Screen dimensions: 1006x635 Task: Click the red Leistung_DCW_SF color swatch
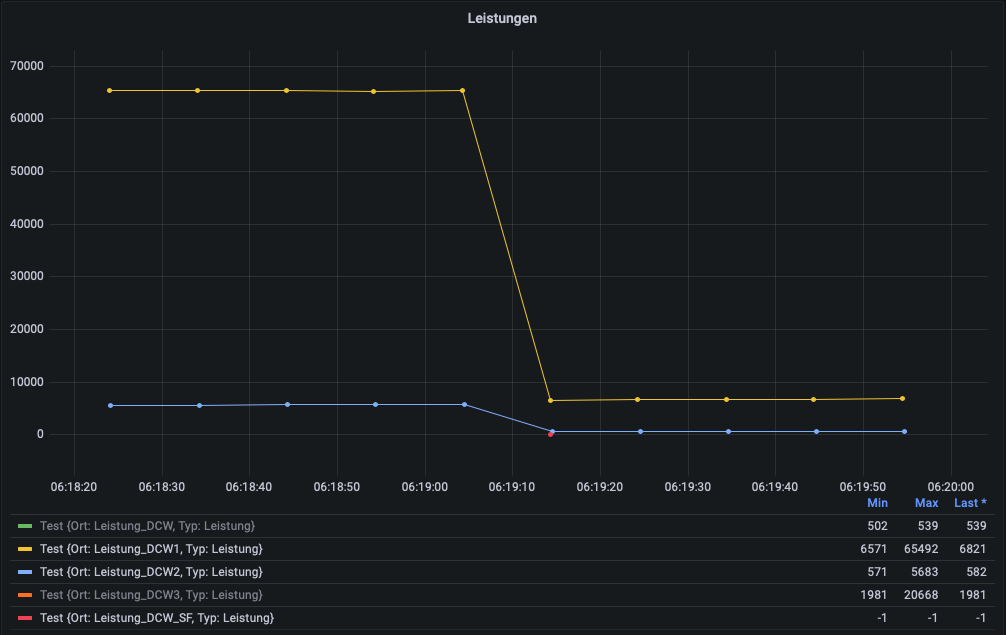tap(25, 618)
